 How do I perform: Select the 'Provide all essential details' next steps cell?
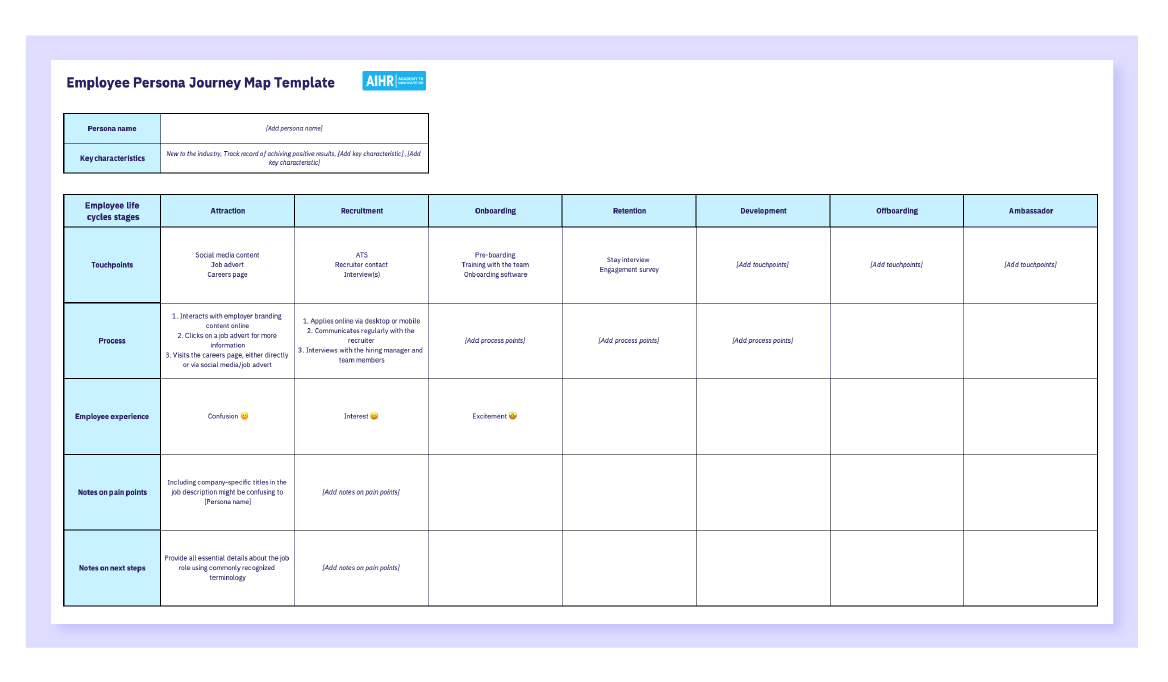pyautogui.click(x=227, y=568)
